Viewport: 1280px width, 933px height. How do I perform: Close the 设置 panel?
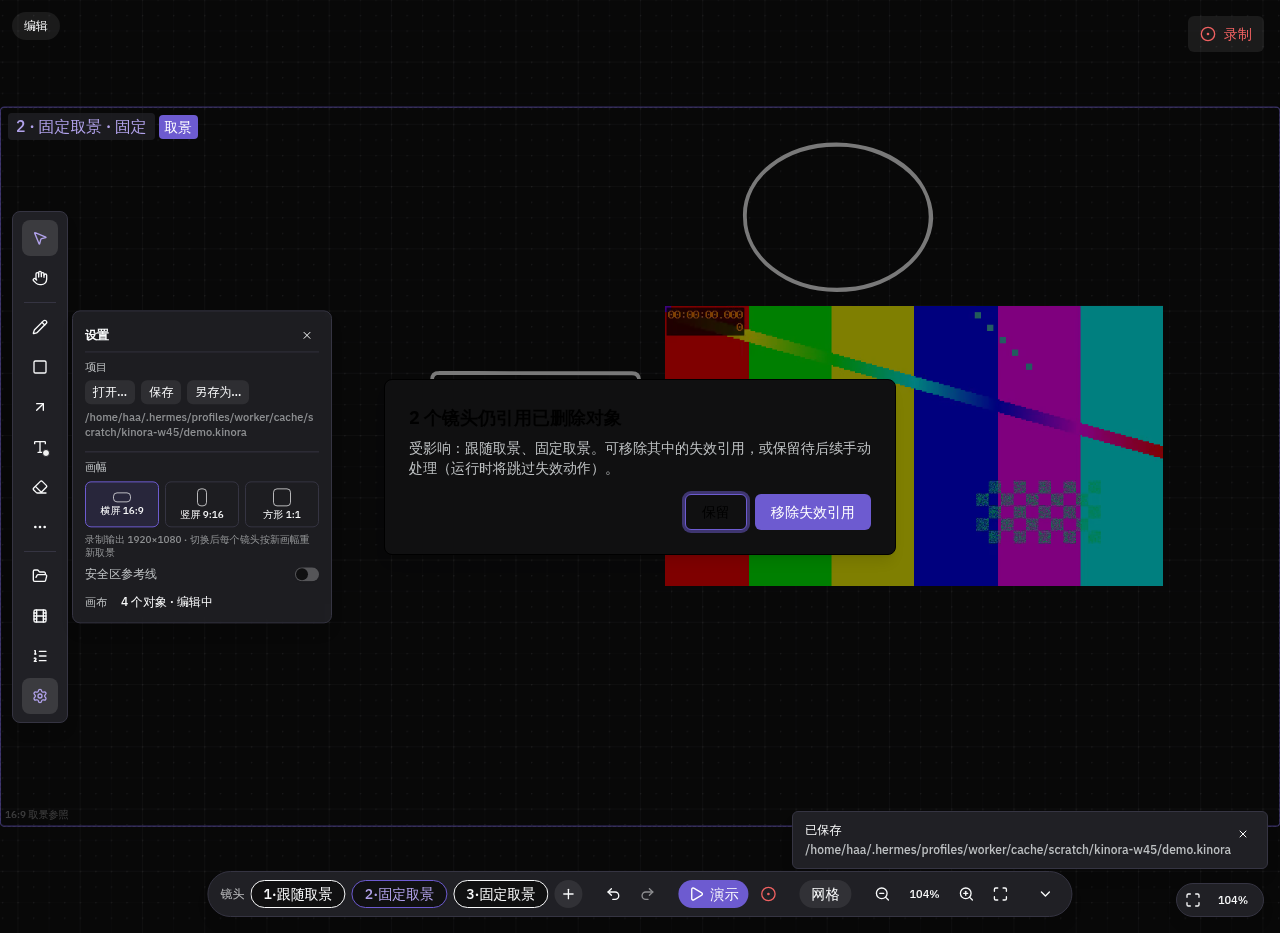pos(307,335)
